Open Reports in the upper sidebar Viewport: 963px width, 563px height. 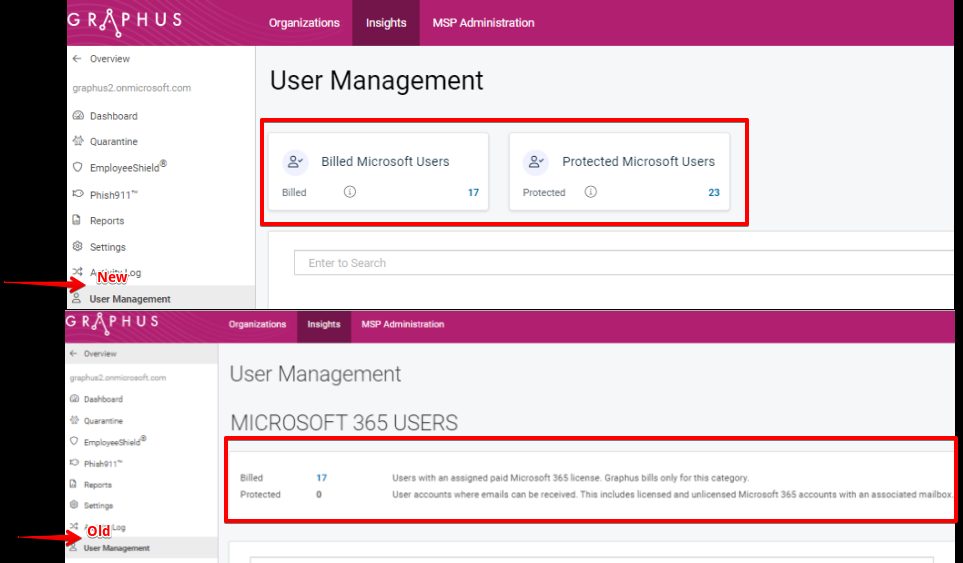[x=107, y=220]
